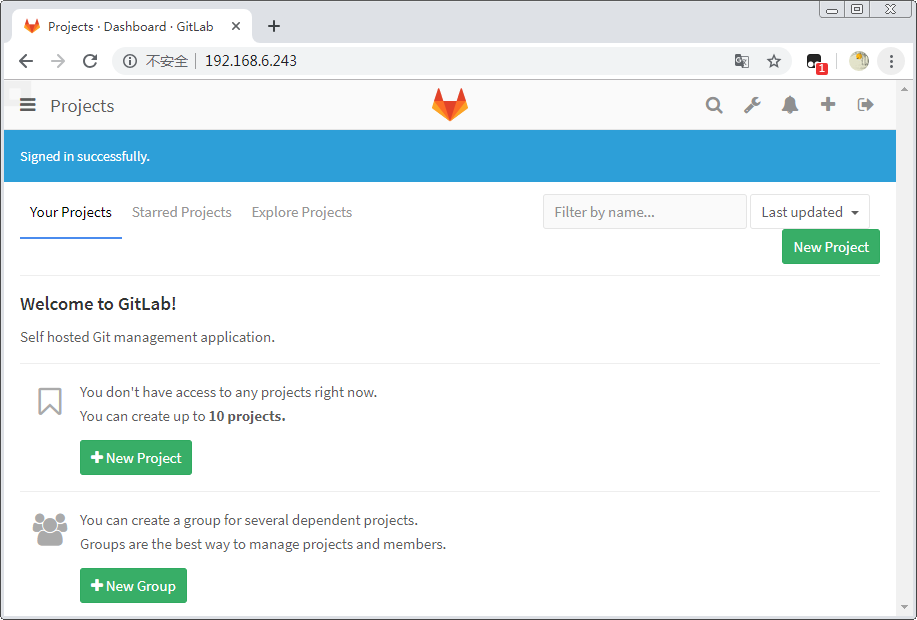Click the site information icon in address bar
917x620 pixels.
[130, 61]
